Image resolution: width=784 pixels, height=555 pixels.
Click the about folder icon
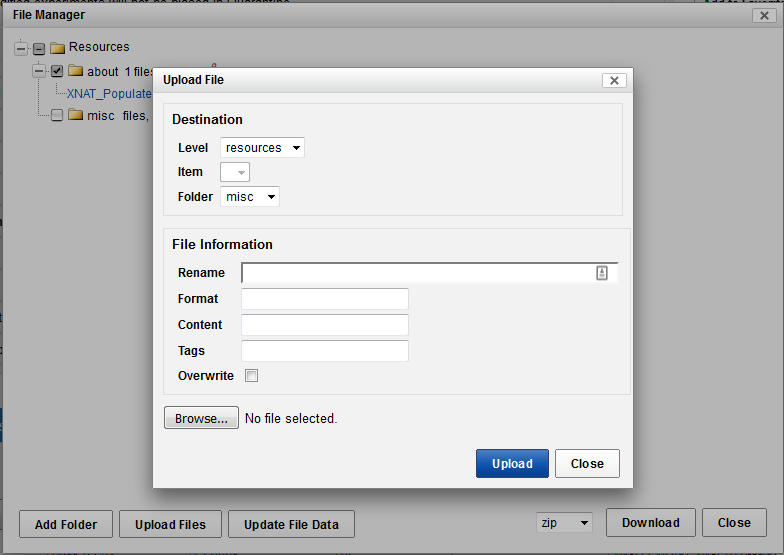click(75, 71)
